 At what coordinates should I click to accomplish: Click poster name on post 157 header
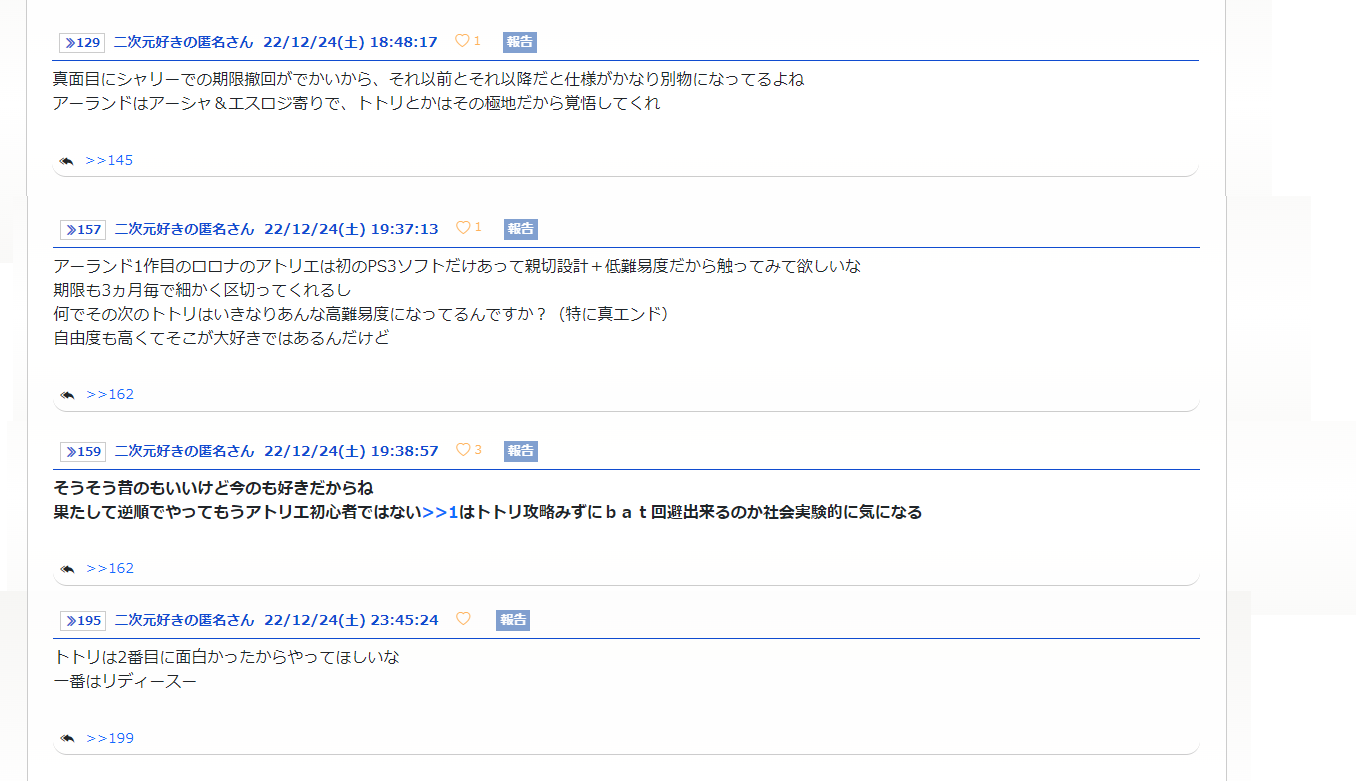pyautogui.click(x=185, y=229)
